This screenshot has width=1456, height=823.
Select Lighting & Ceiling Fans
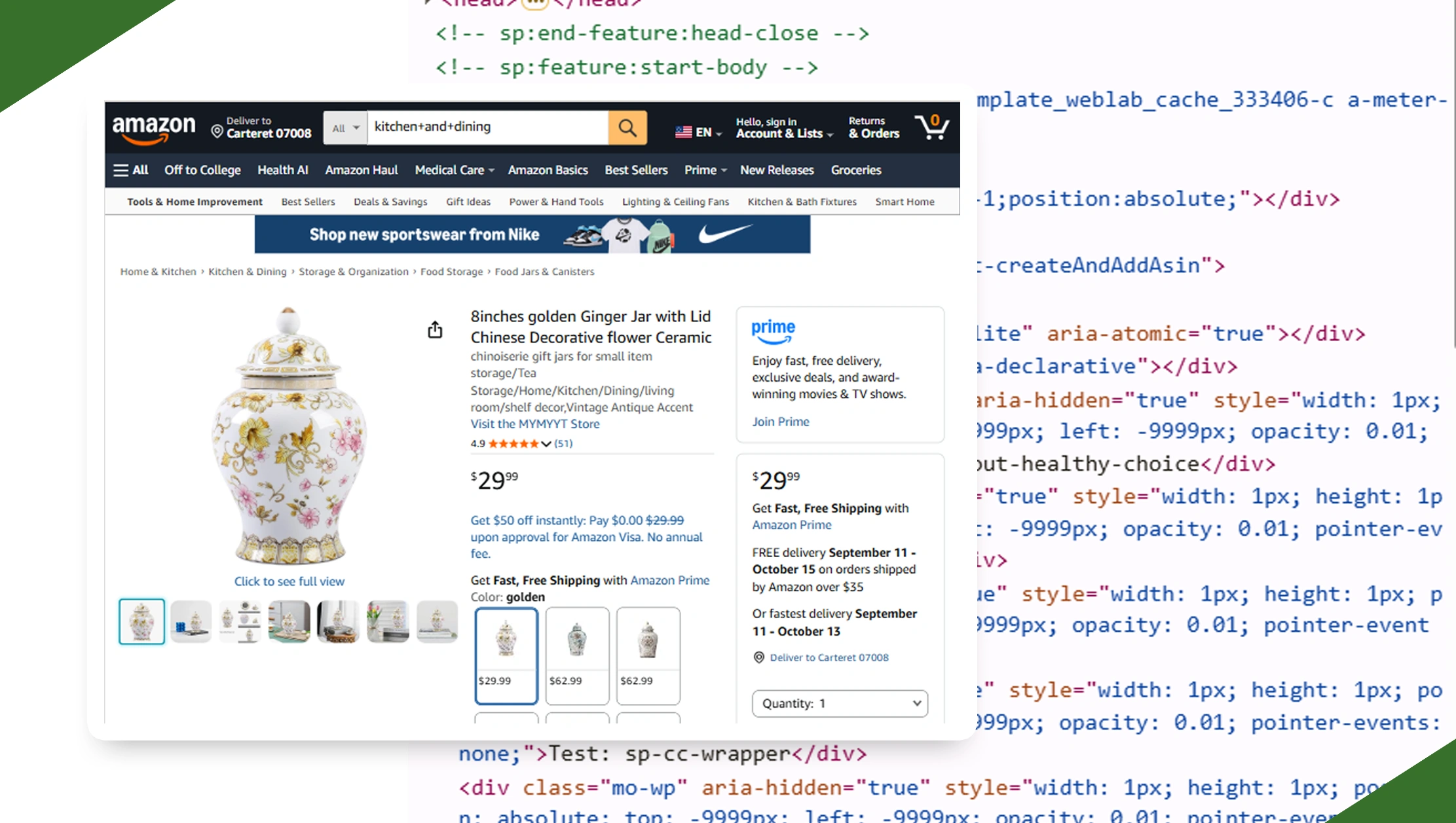(675, 202)
